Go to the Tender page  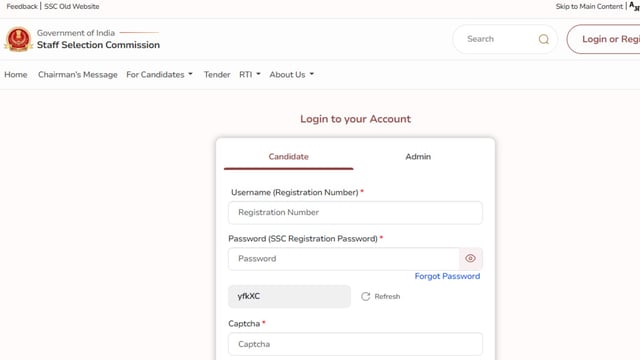pyautogui.click(x=217, y=75)
